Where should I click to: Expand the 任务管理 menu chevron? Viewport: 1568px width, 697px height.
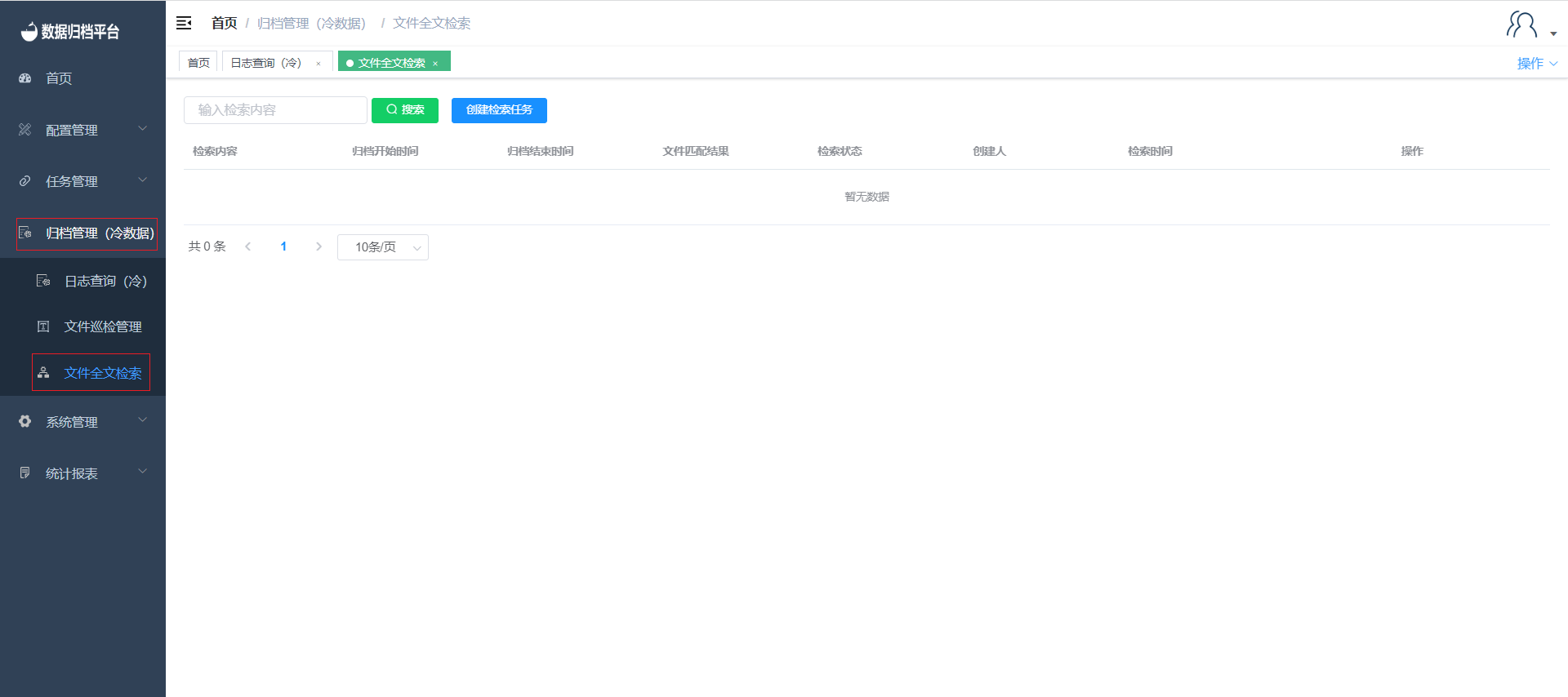point(143,180)
